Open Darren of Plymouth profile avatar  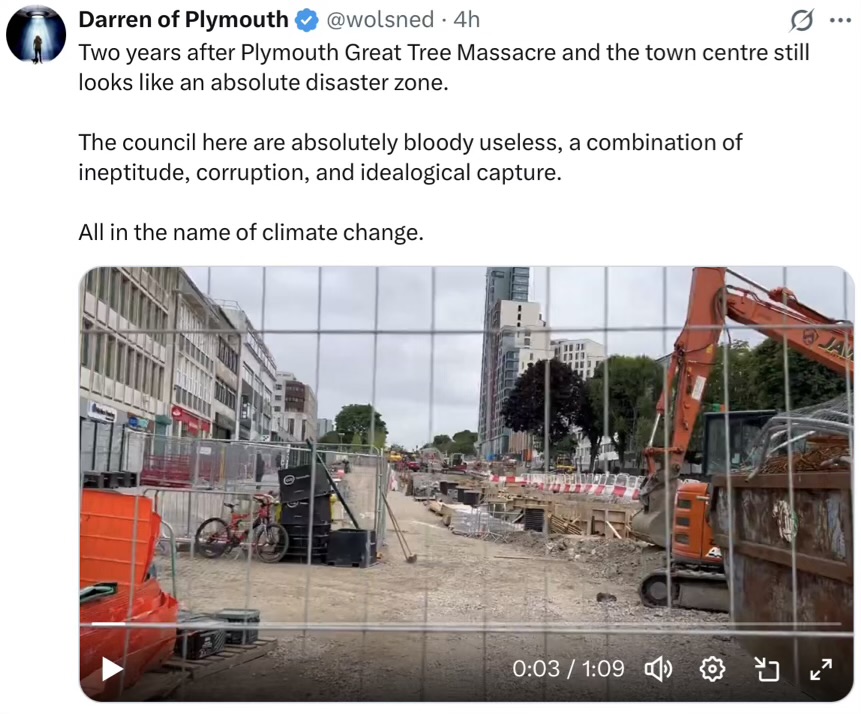pos(36,35)
